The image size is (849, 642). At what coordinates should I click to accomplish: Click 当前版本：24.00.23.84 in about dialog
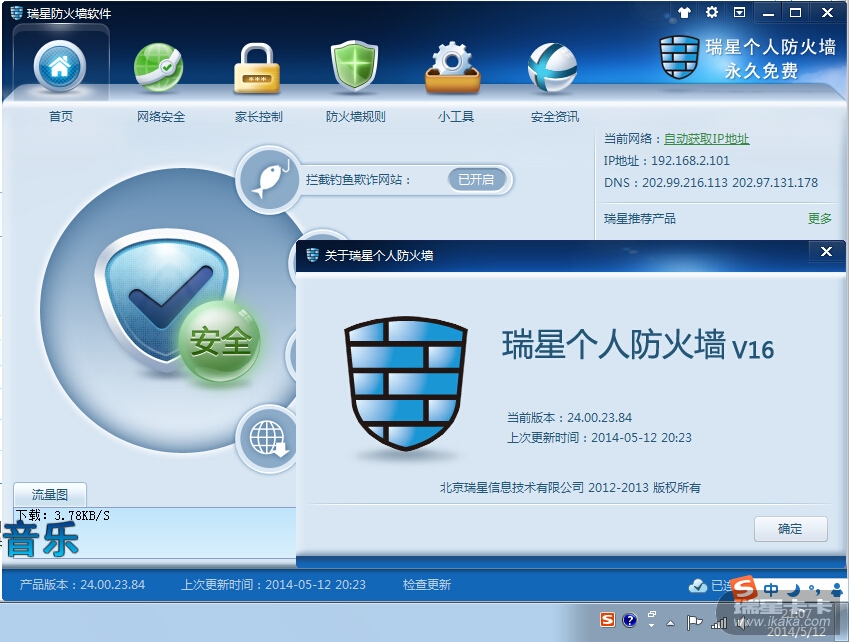coord(570,417)
